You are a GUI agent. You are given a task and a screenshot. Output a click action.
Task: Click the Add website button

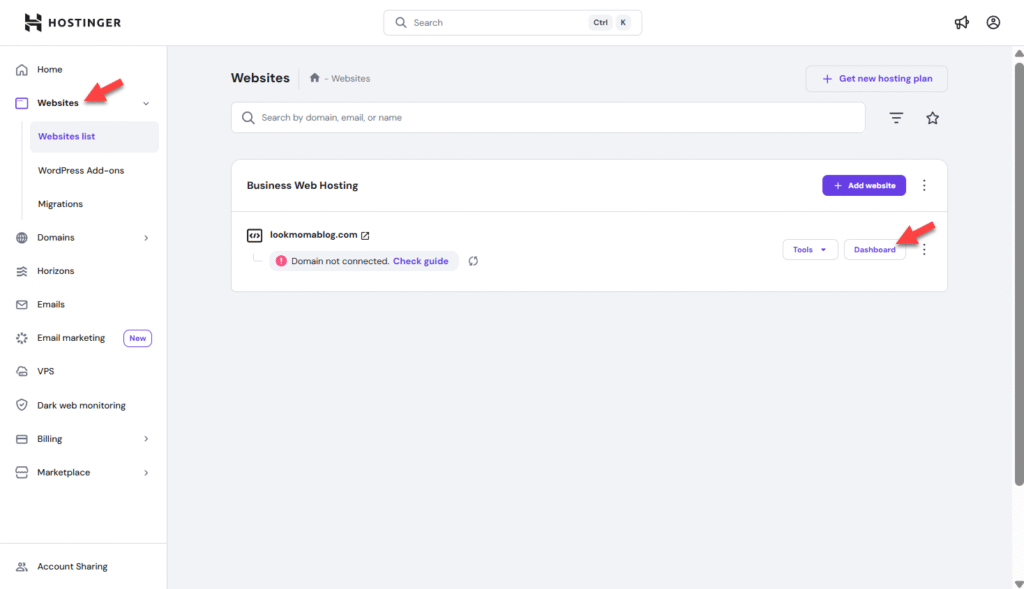tap(863, 185)
